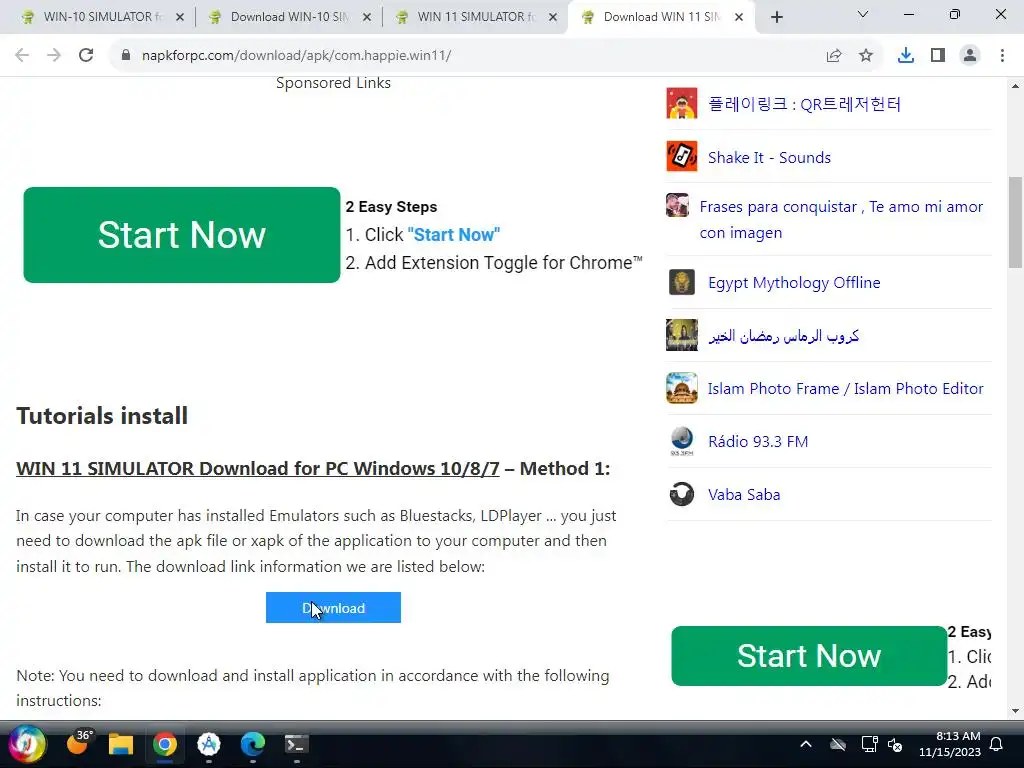Viewport: 1024px width, 768px height.
Task: Open terminal app from taskbar
Action: (x=296, y=744)
